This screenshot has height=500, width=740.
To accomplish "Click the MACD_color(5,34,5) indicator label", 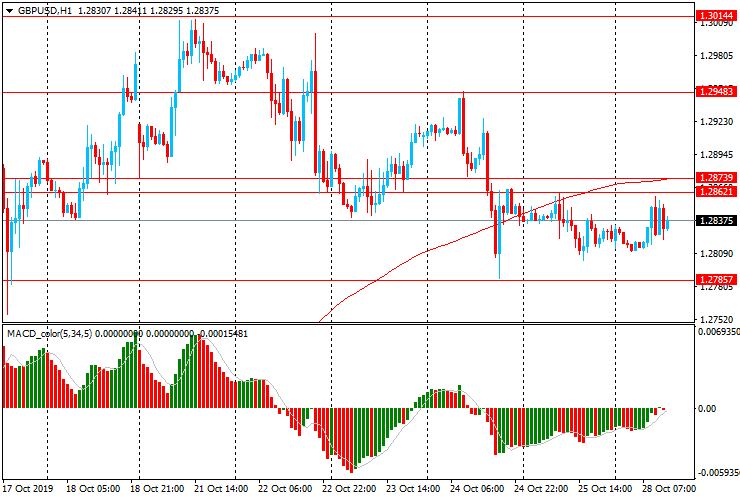I will (x=50, y=334).
